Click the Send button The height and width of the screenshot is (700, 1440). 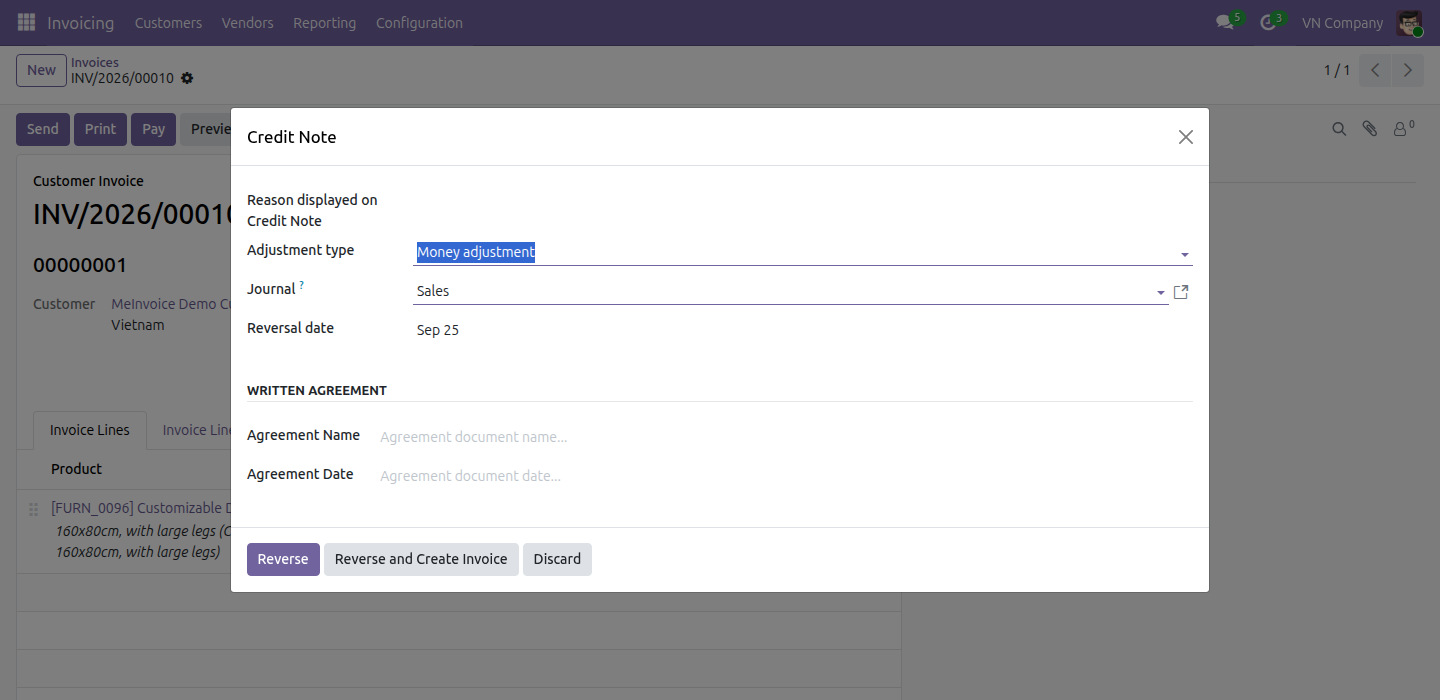click(x=43, y=129)
